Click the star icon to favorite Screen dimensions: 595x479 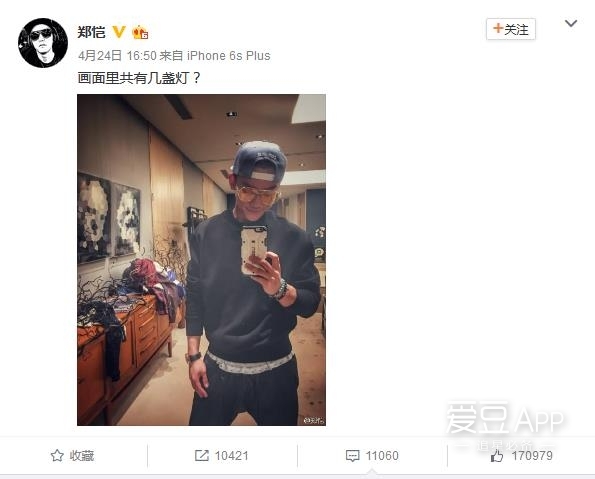click(57, 455)
